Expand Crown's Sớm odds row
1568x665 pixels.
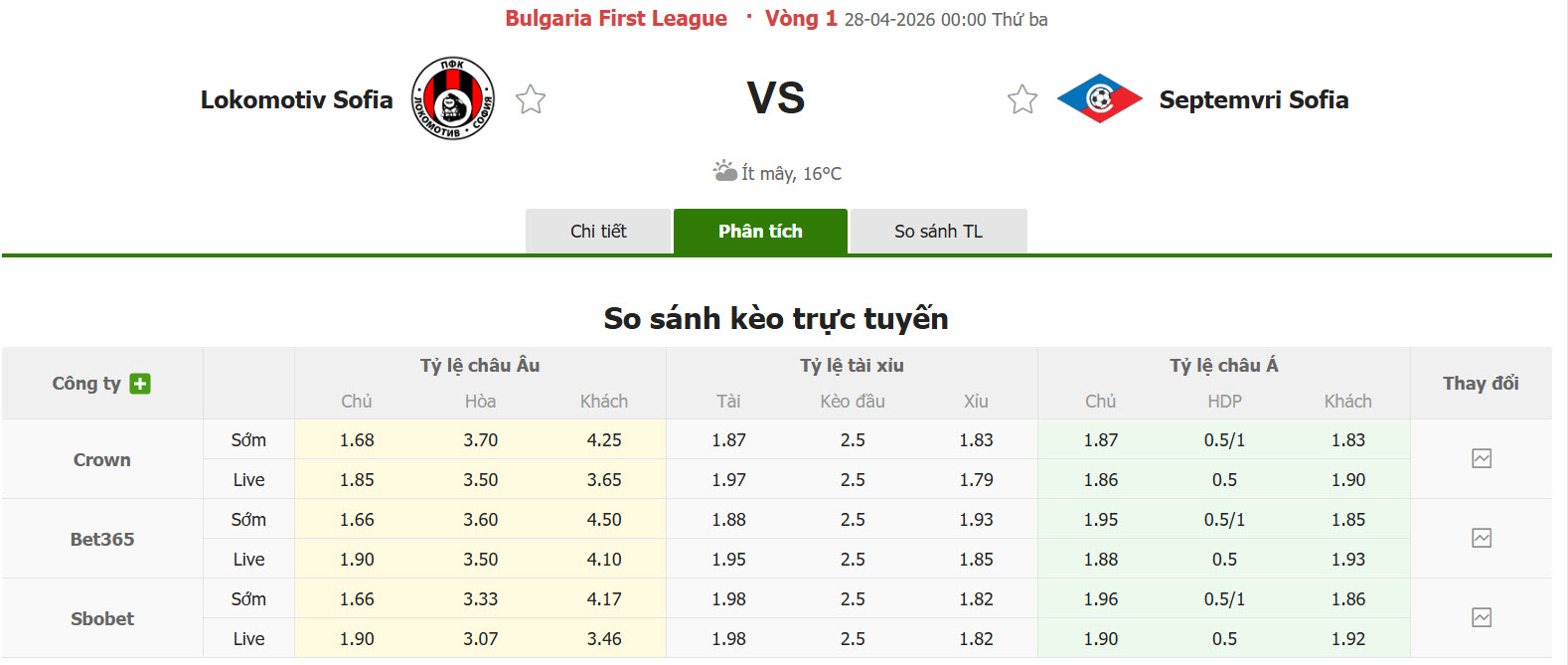coord(248,439)
